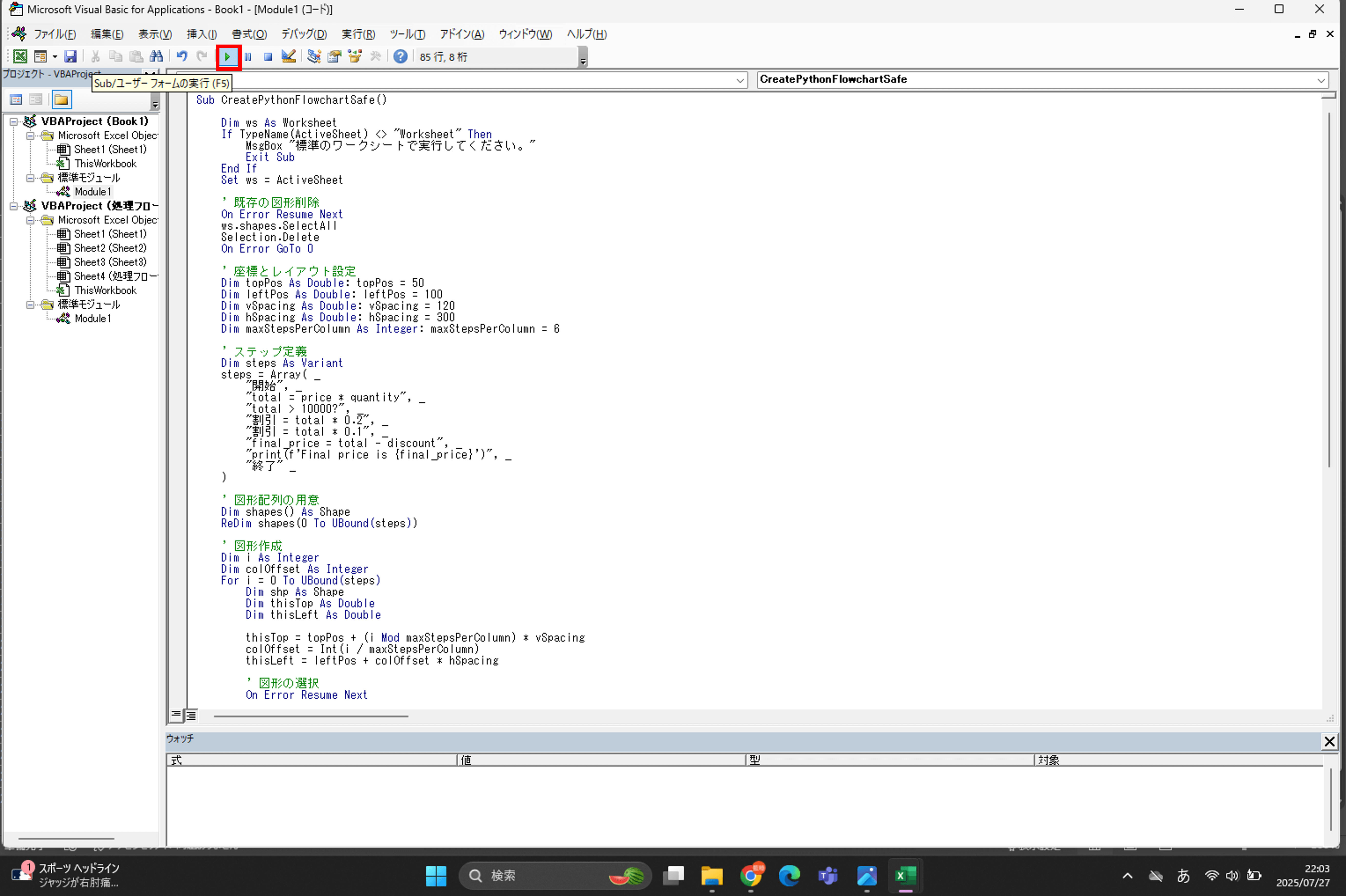This screenshot has height=896, width=1346.
Task: Toggle Design Mode icon
Action: pyautogui.click(x=289, y=57)
